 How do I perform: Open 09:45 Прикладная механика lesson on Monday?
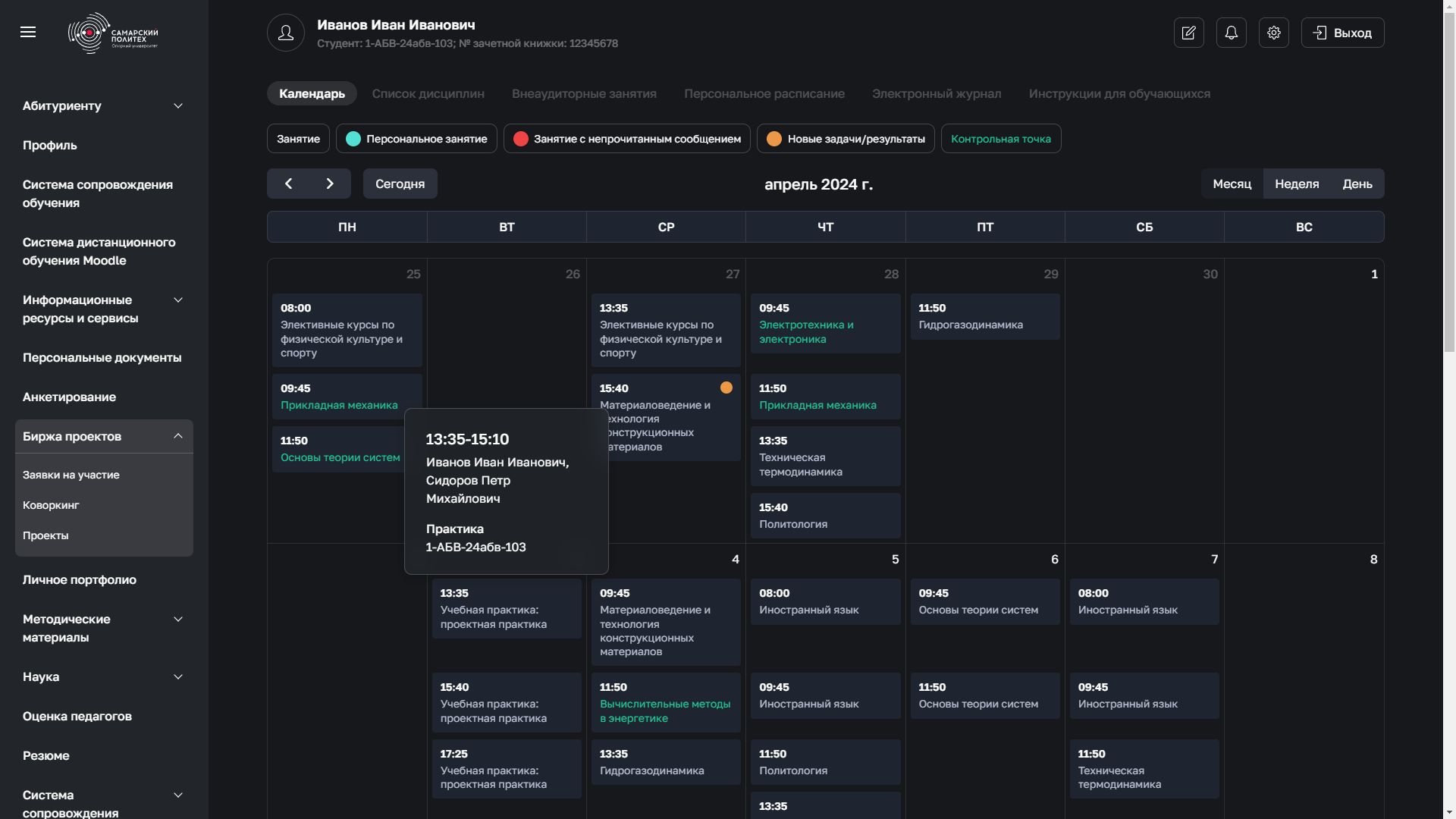pos(347,397)
